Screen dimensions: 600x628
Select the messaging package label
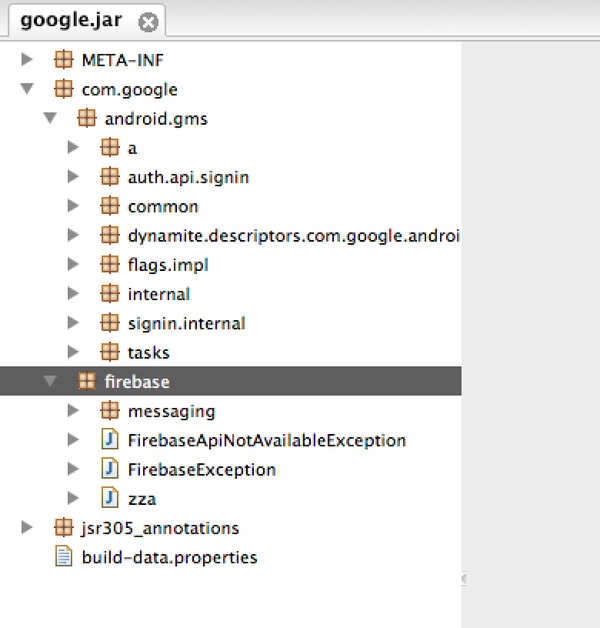pos(171,411)
